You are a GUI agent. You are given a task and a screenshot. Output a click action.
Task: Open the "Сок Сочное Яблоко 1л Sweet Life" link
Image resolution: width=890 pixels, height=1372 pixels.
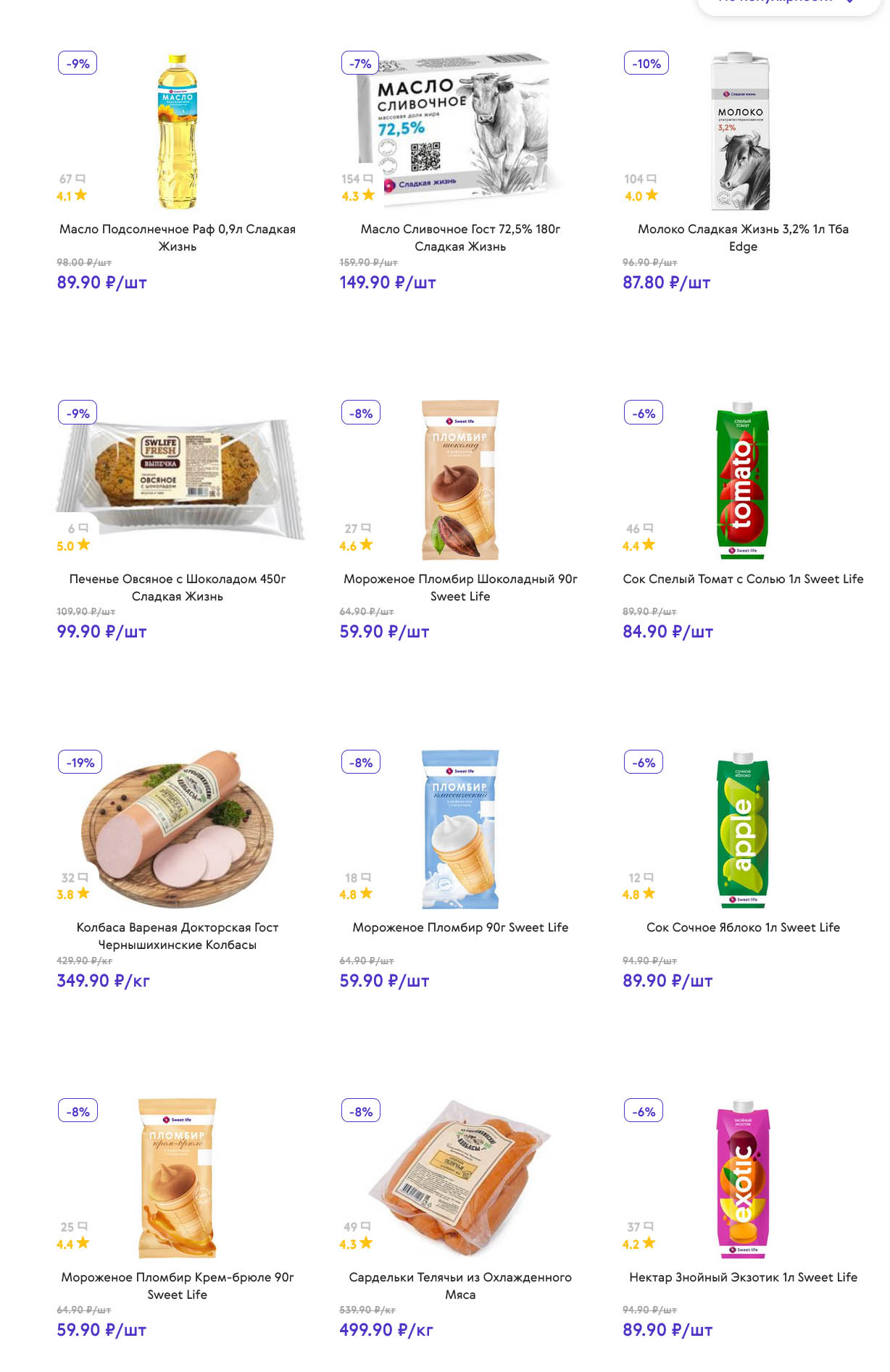743,927
